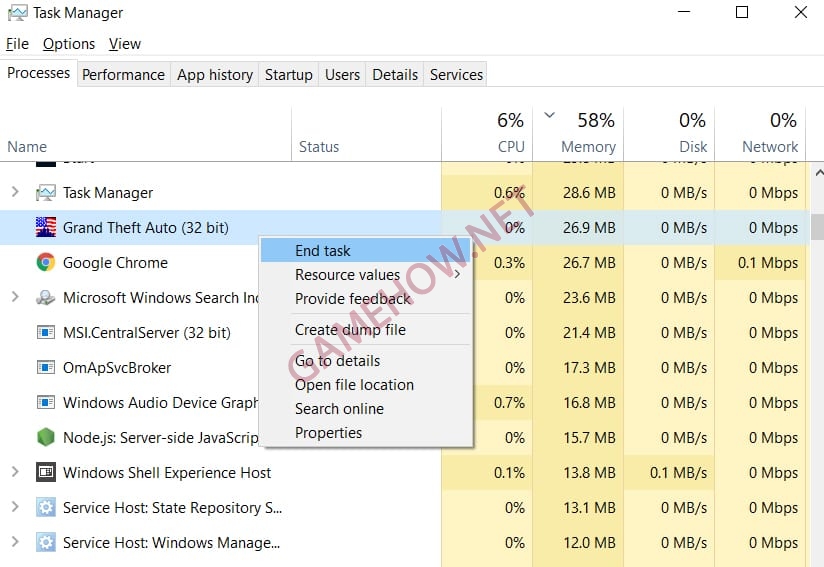Click the Microsoft Windows Search Indexer icon
824x567 pixels.
pos(45,298)
